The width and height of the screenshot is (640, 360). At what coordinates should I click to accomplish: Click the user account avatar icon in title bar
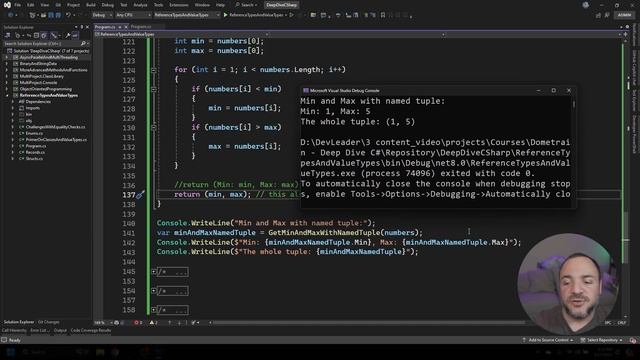pos(586,5)
